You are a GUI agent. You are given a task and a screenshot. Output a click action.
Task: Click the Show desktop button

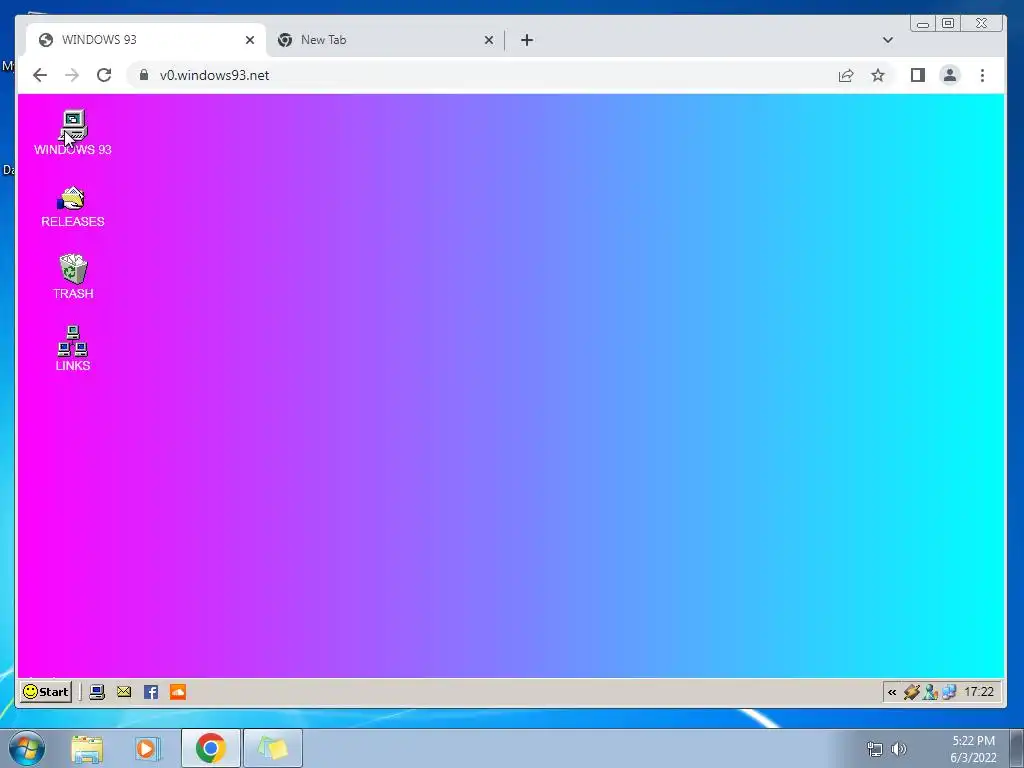tap(1016, 748)
